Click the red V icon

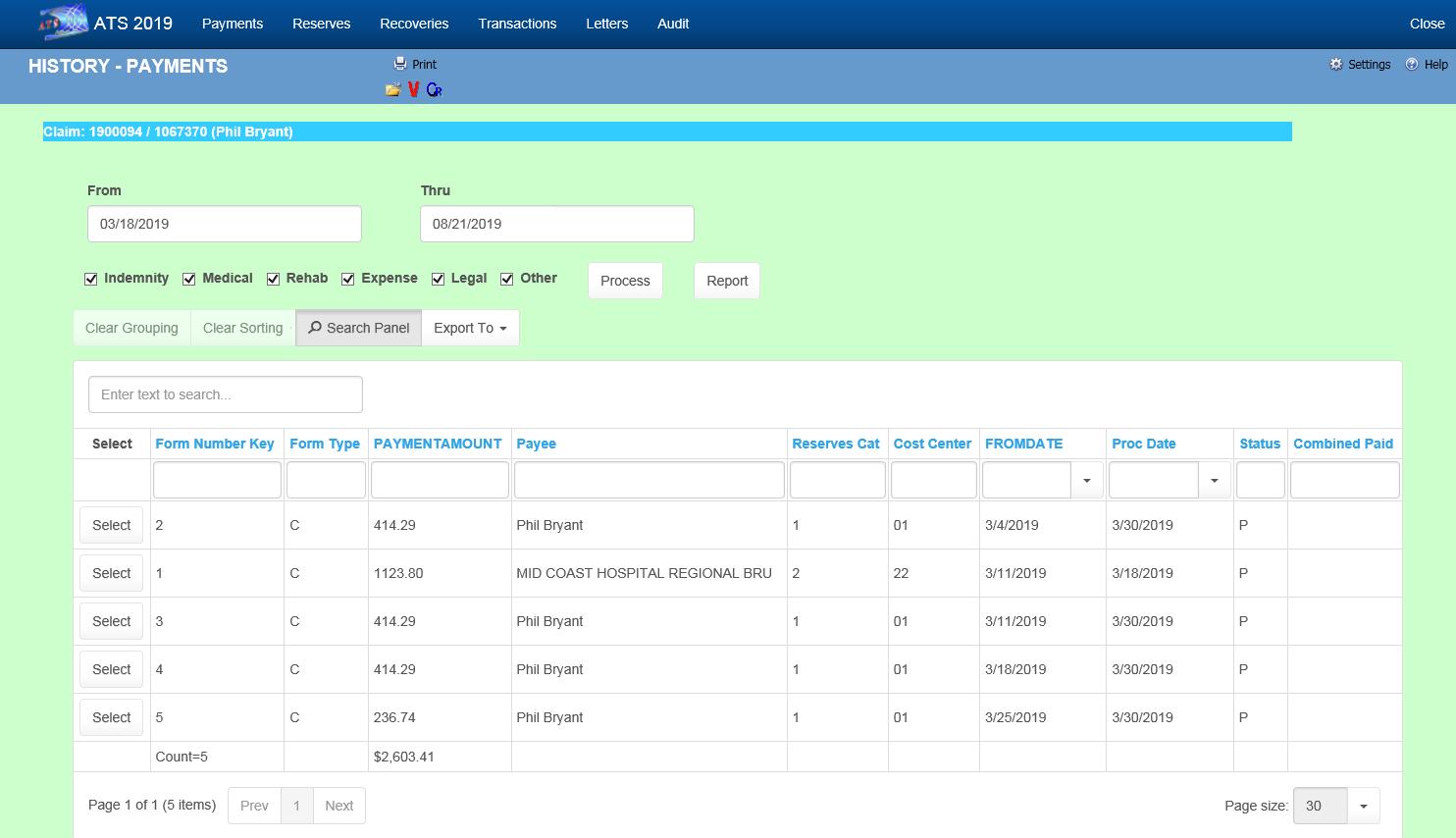point(414,90)
